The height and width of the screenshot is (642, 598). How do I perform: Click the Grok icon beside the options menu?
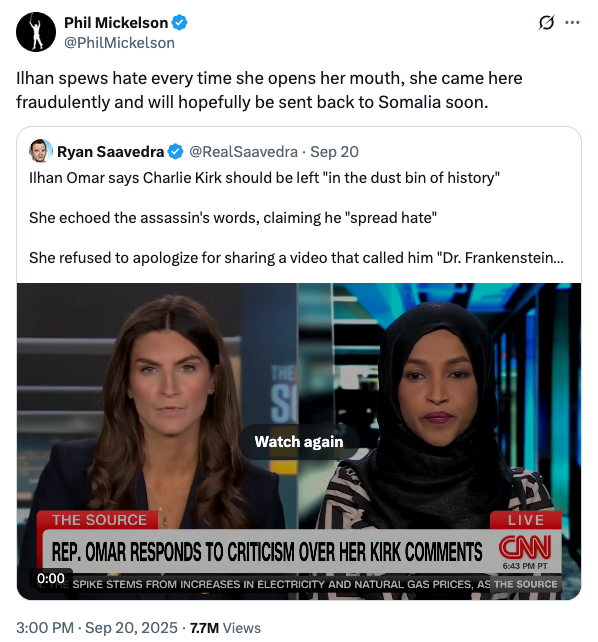[546, 23]
